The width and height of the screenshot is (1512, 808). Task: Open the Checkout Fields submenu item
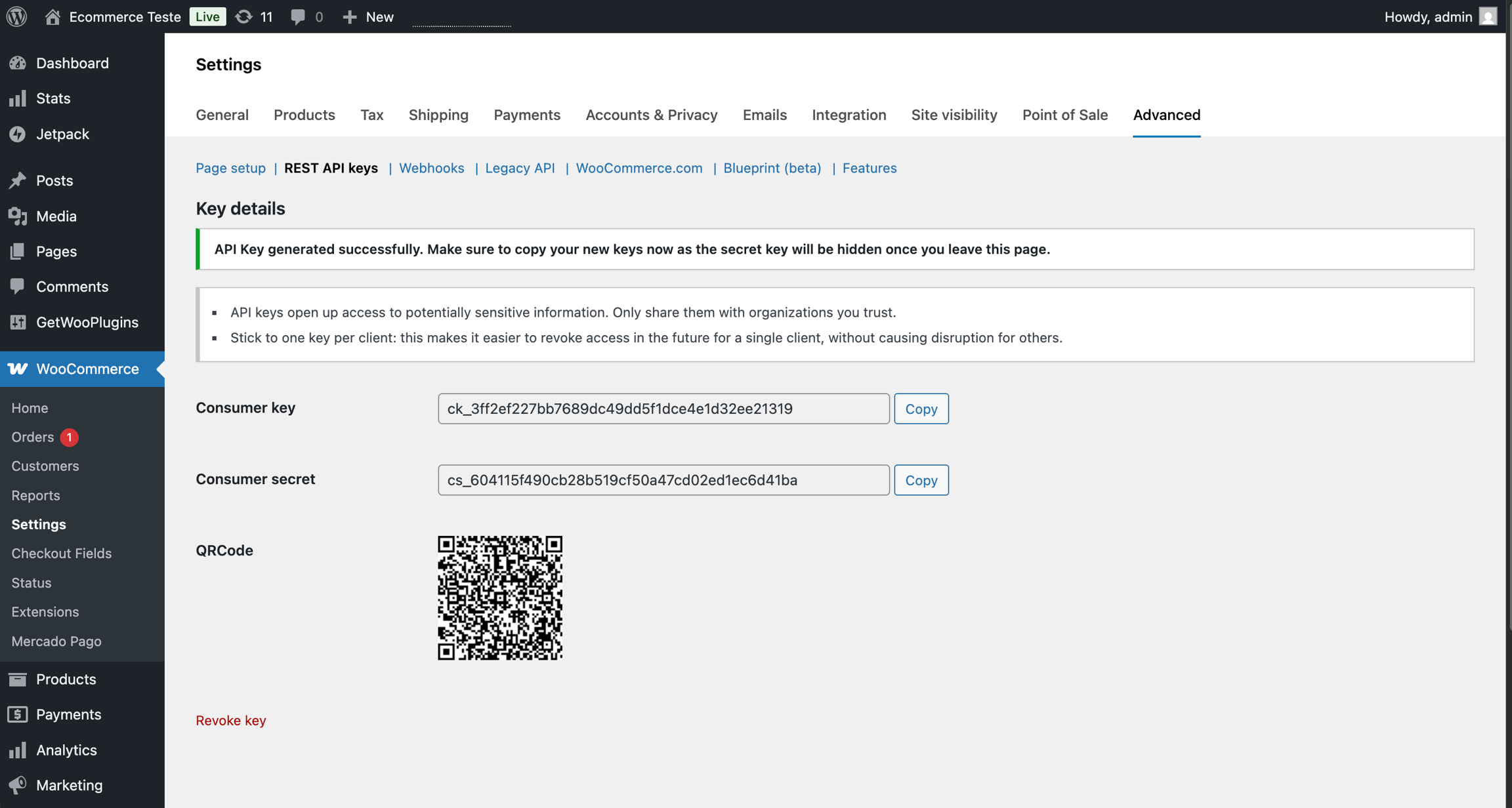point(61,554)
